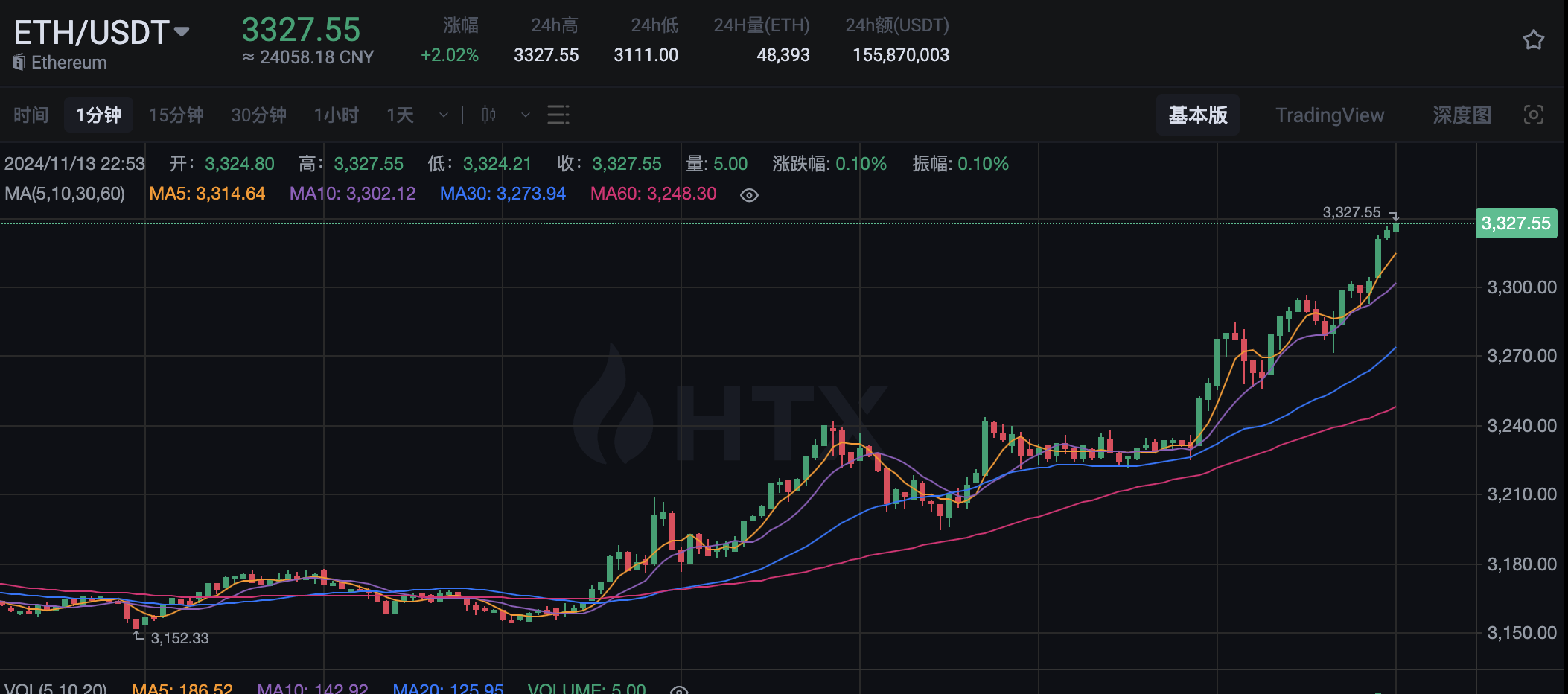Expand more time intervals after 1天
Viewport: 1568px width, 694px height.
444,115
